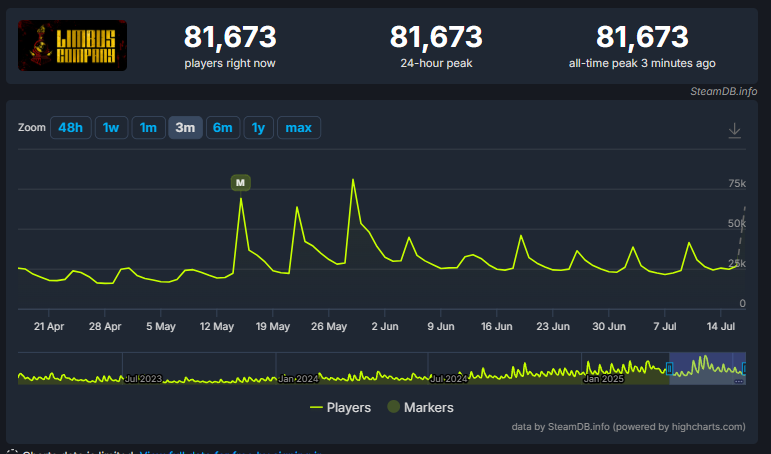The width and height of the screenshot is (771, 454).
Task: Grab the right navigator range handle
Action: pos(744,368)
